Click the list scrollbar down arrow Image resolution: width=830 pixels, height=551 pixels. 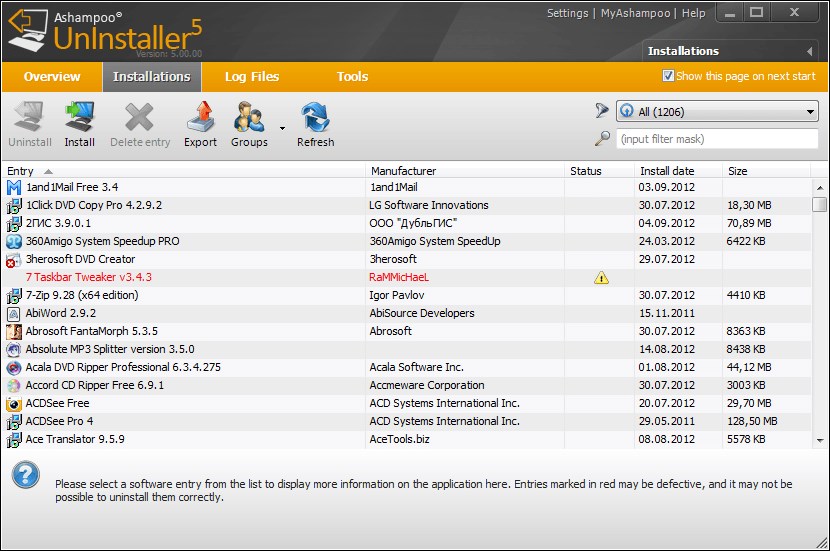click(819, 440)
